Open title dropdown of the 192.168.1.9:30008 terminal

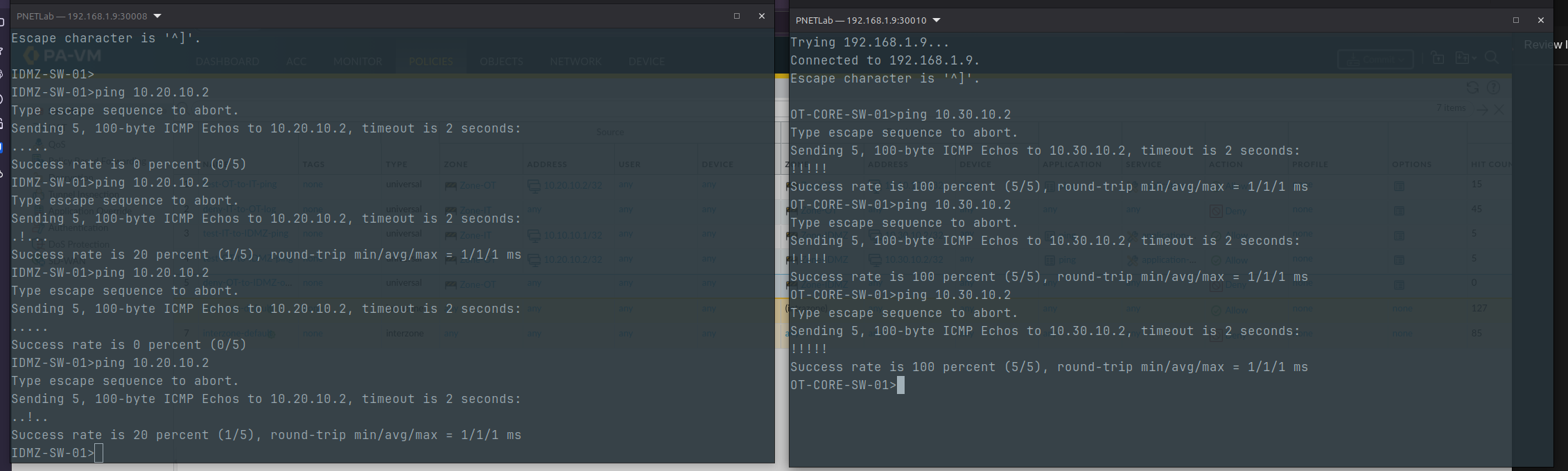click(x=157, y=16)
